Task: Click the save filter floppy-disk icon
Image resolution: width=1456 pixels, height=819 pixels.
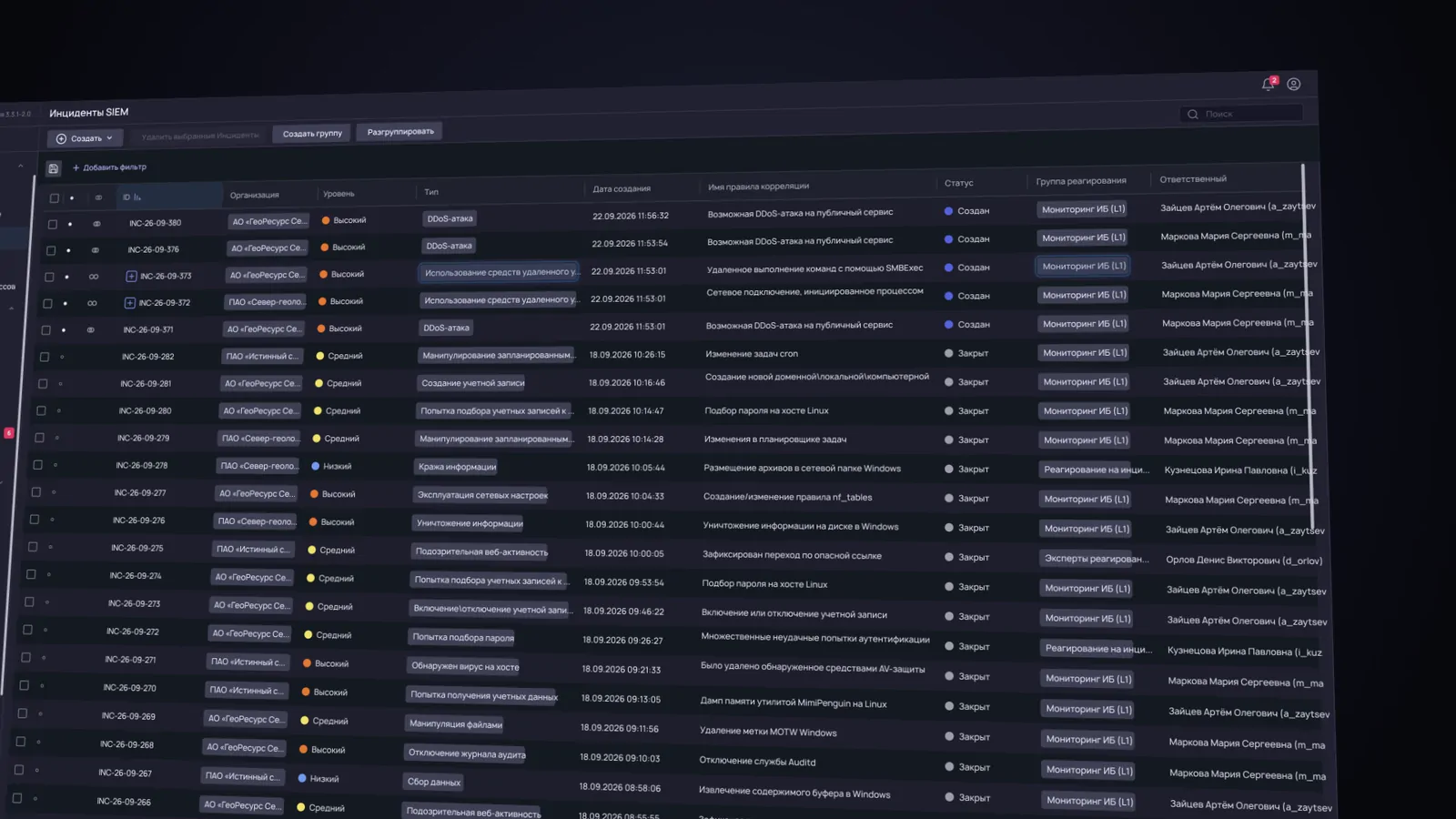Action: click(54, 168)
